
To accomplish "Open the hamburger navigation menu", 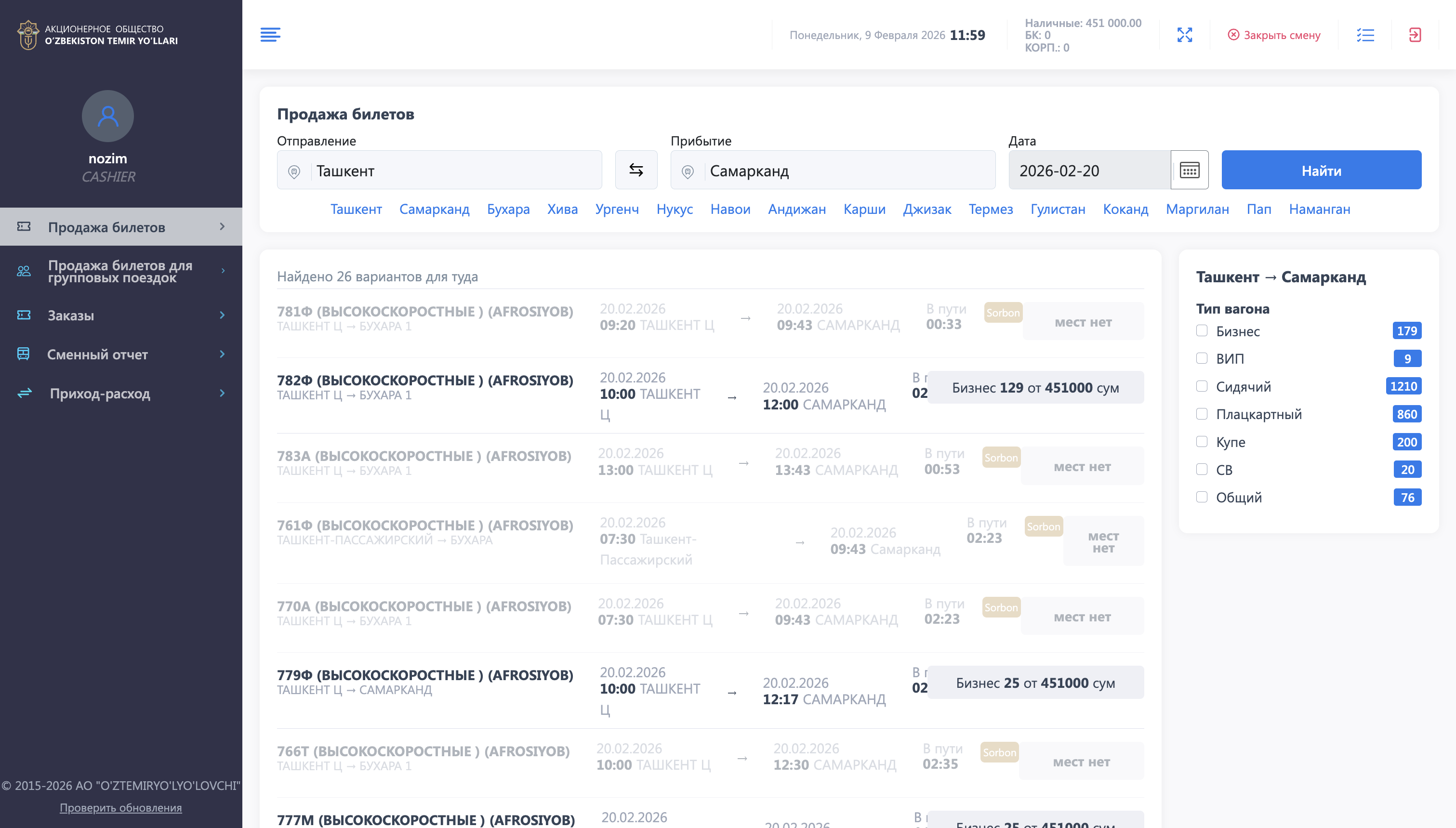I will 271,35.
